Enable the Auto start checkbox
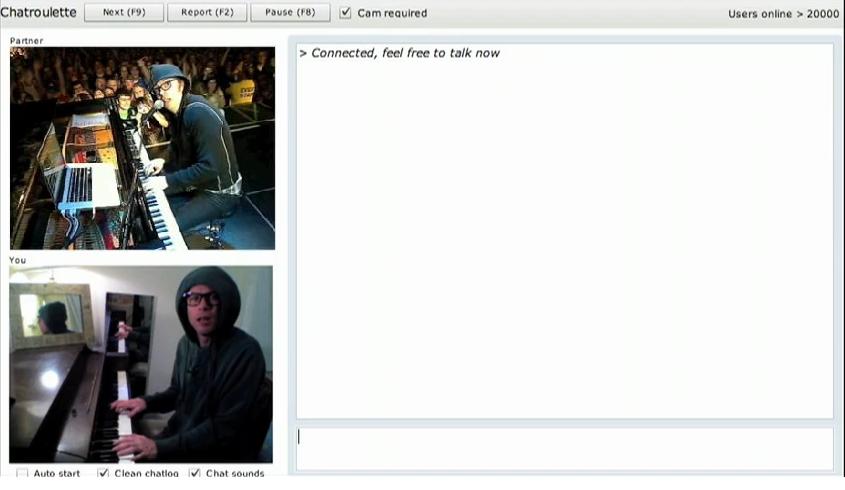 coord(22,473)
